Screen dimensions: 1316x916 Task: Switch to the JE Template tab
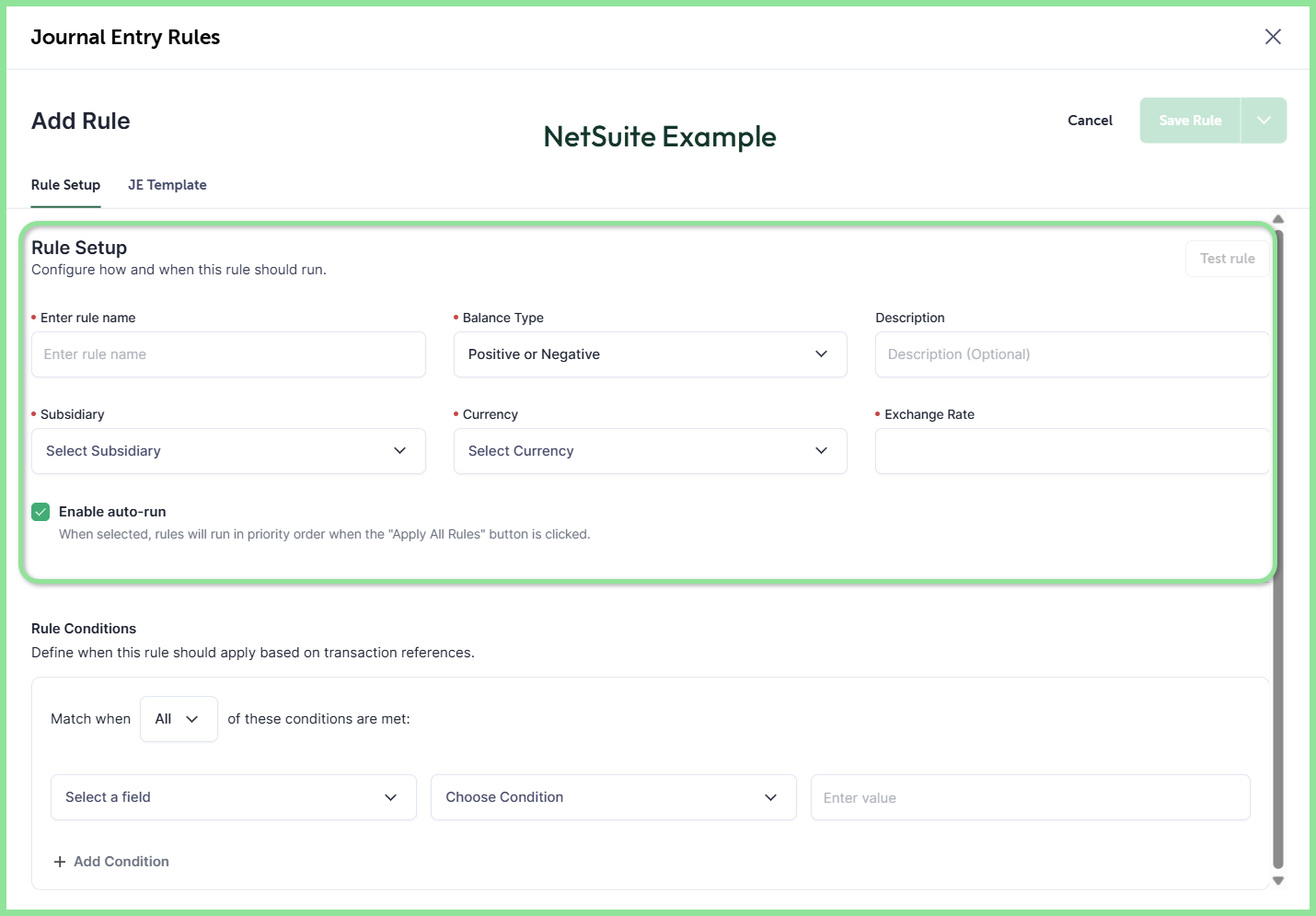[x=167, y=185]
